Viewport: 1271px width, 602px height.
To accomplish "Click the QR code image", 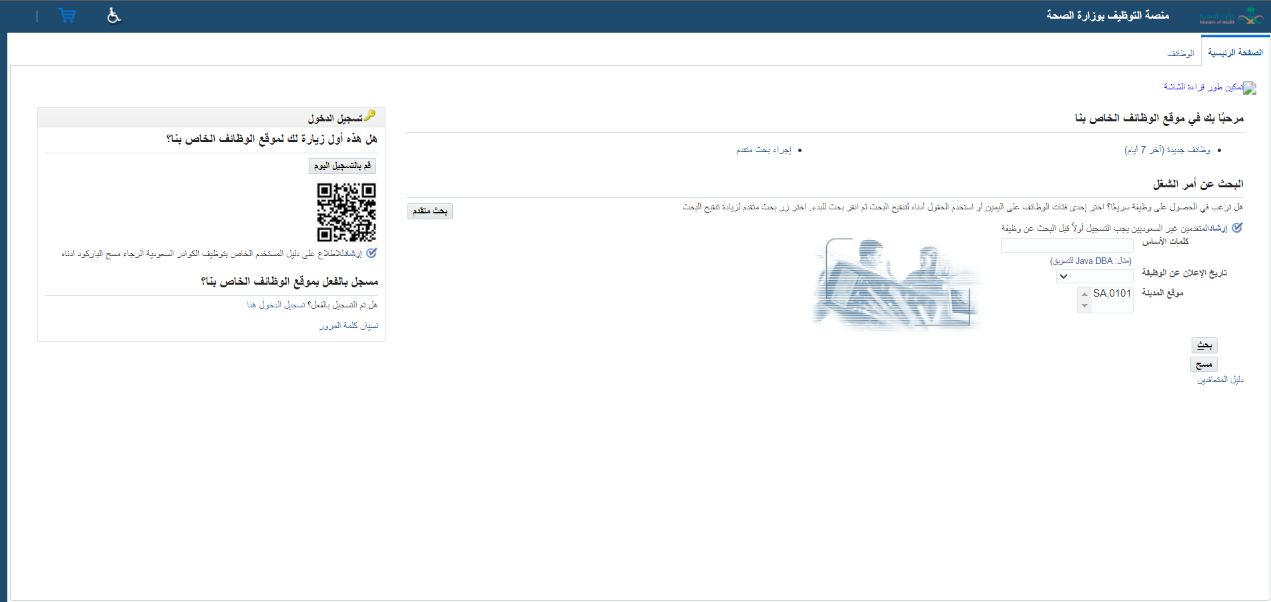I will click(x=346, y=212).
